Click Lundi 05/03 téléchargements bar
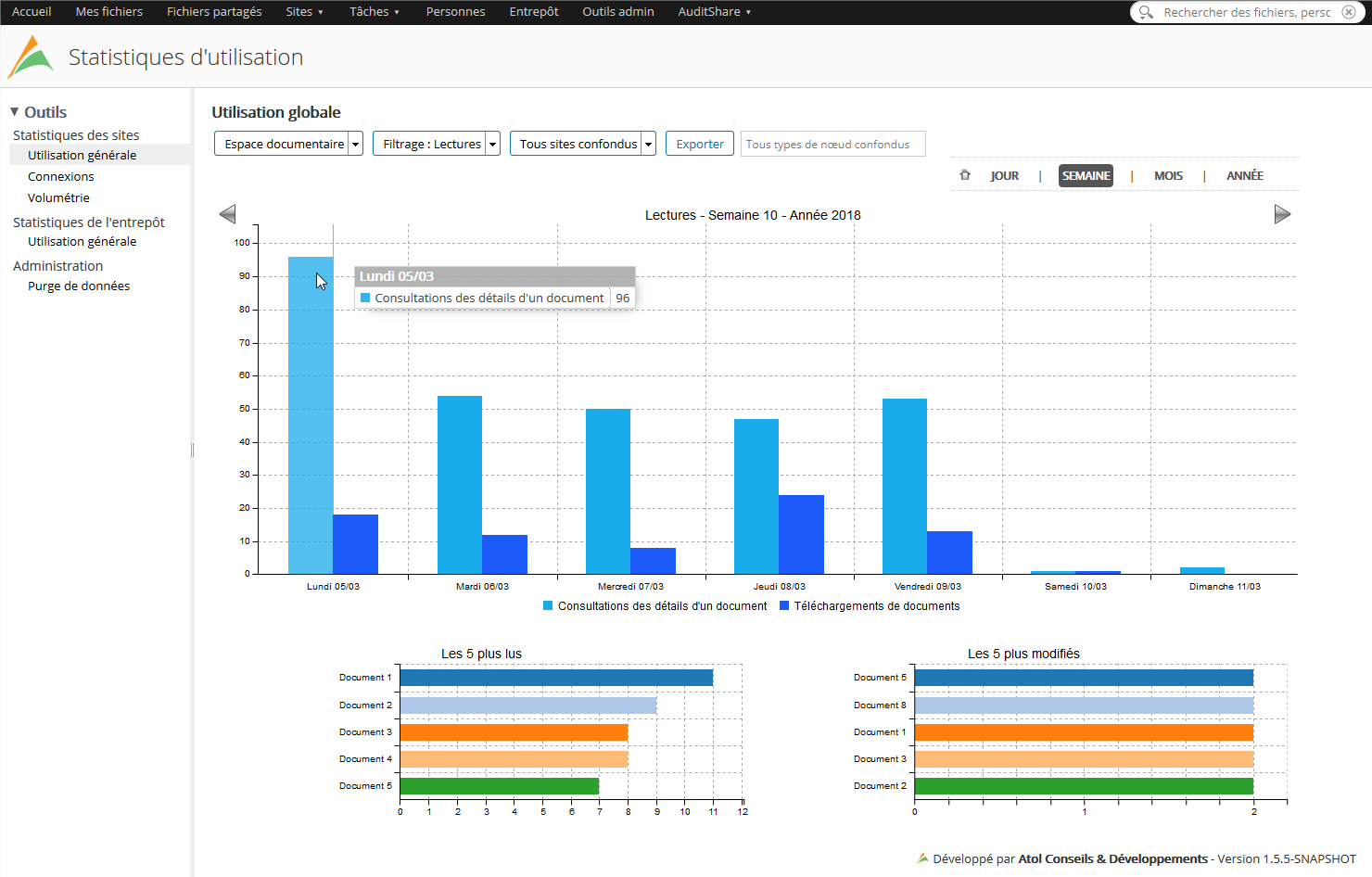This screenshot has height=877, width=1372. 356,544
